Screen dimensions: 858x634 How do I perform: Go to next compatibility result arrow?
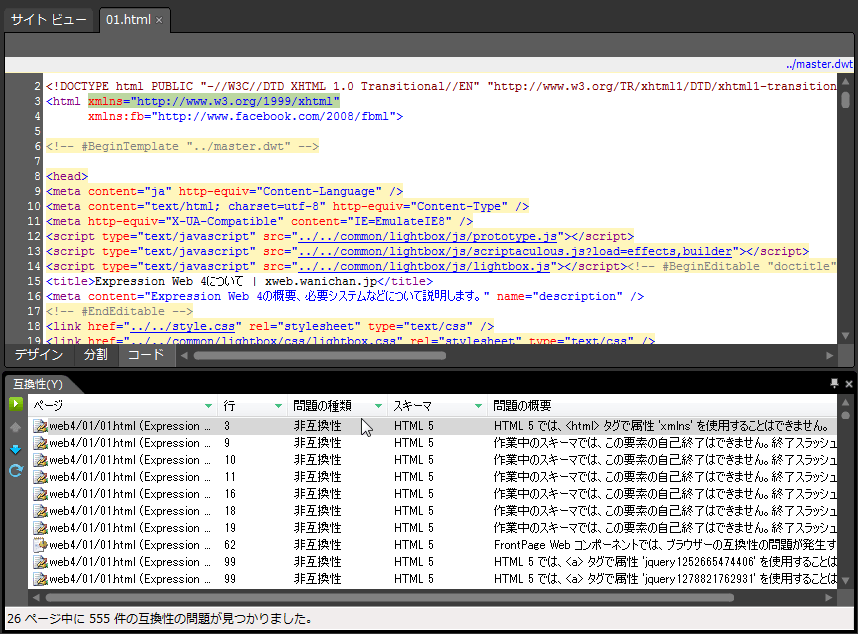(x=15, y=449)
